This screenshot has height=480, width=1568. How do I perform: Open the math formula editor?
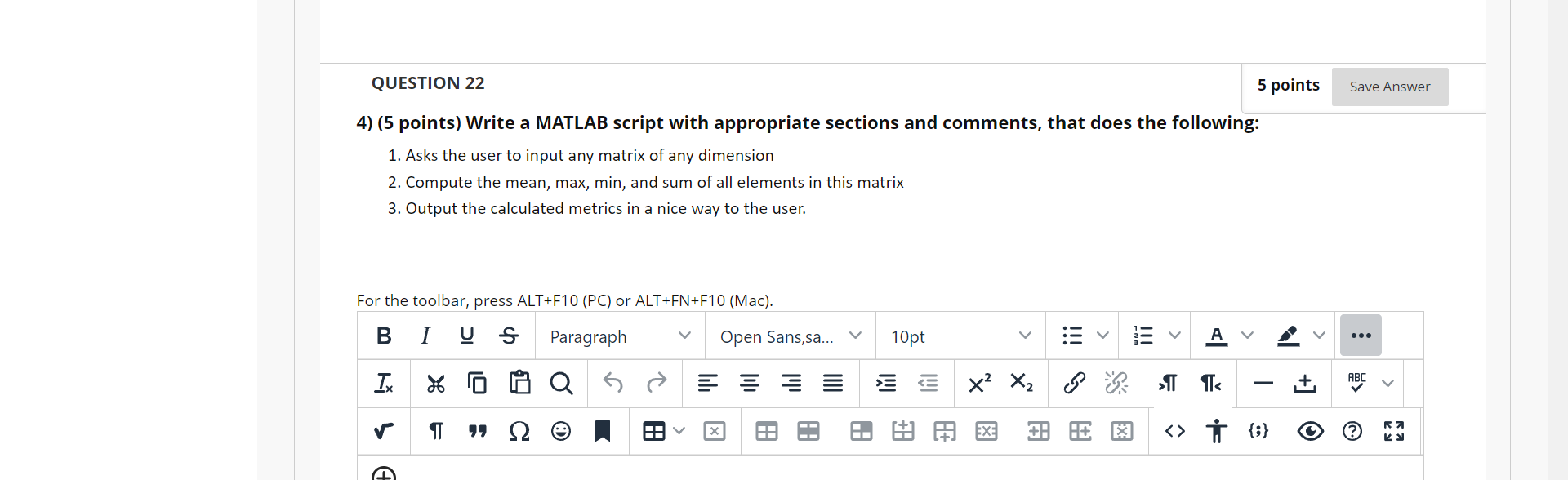(383, 431)
